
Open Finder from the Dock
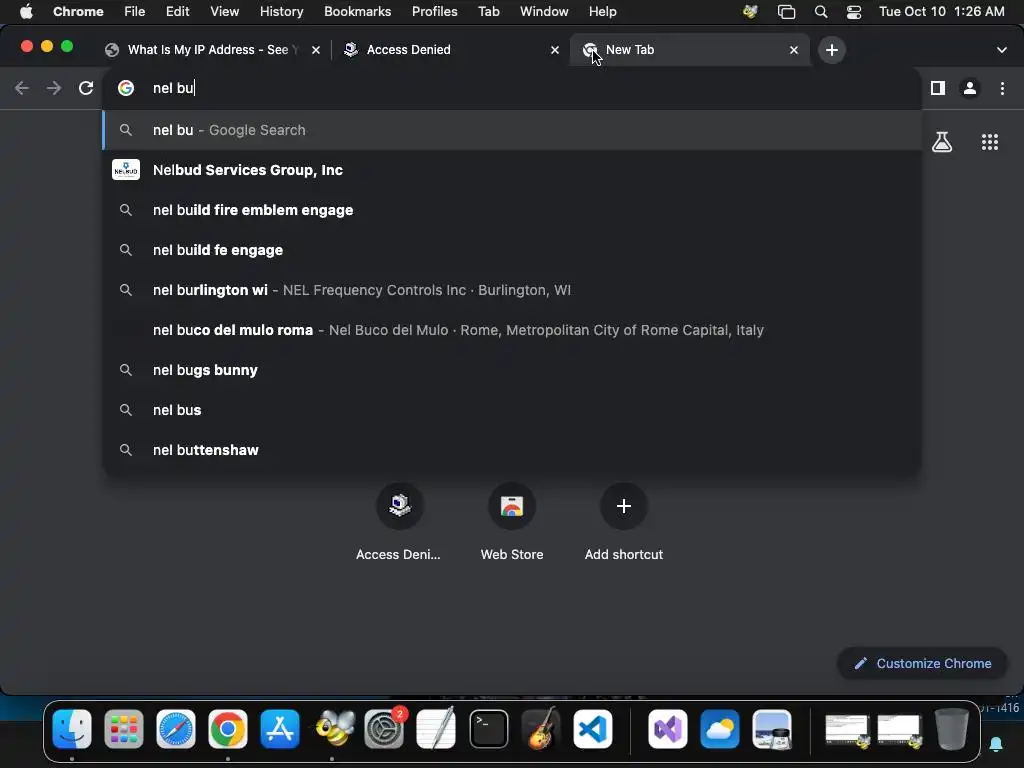pos(72,728)
